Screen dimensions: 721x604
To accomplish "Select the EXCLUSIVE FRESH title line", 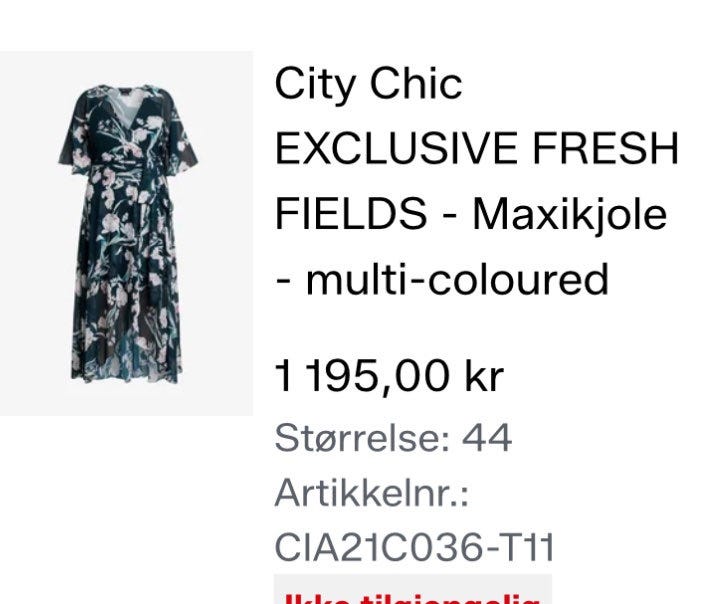I will [477, 148].
